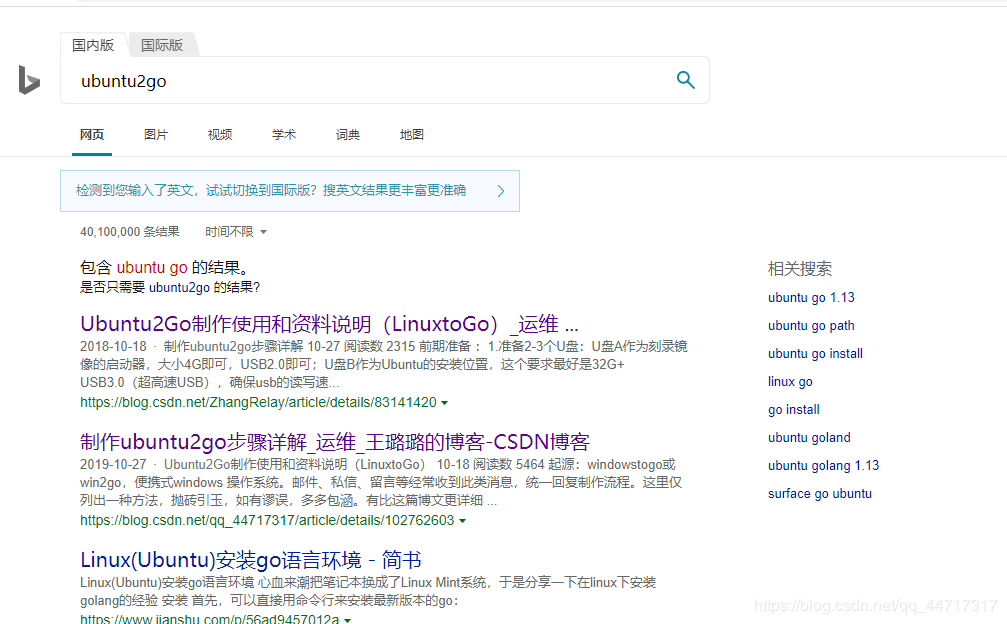Open '制作ubuntu2go步骤详解' result title
Screen dimensions: 1007x624
(x=335, y=442)
